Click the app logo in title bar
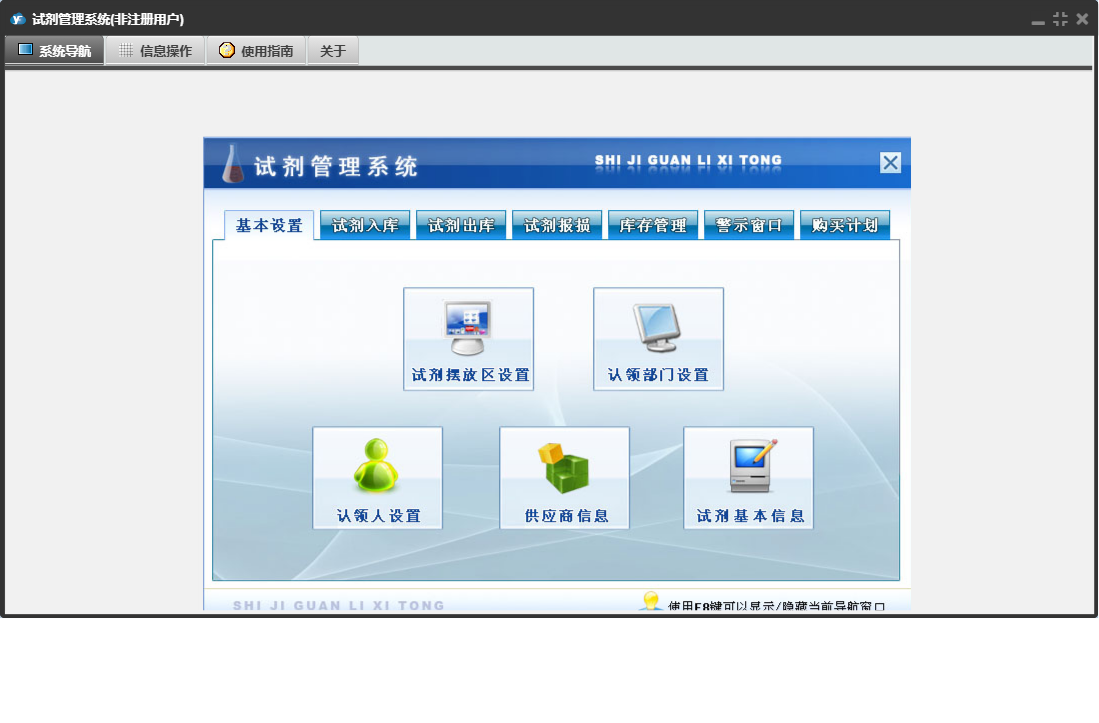Image resolution: width=1099 pixels, height=723 pixels. (x=18, y=19)
